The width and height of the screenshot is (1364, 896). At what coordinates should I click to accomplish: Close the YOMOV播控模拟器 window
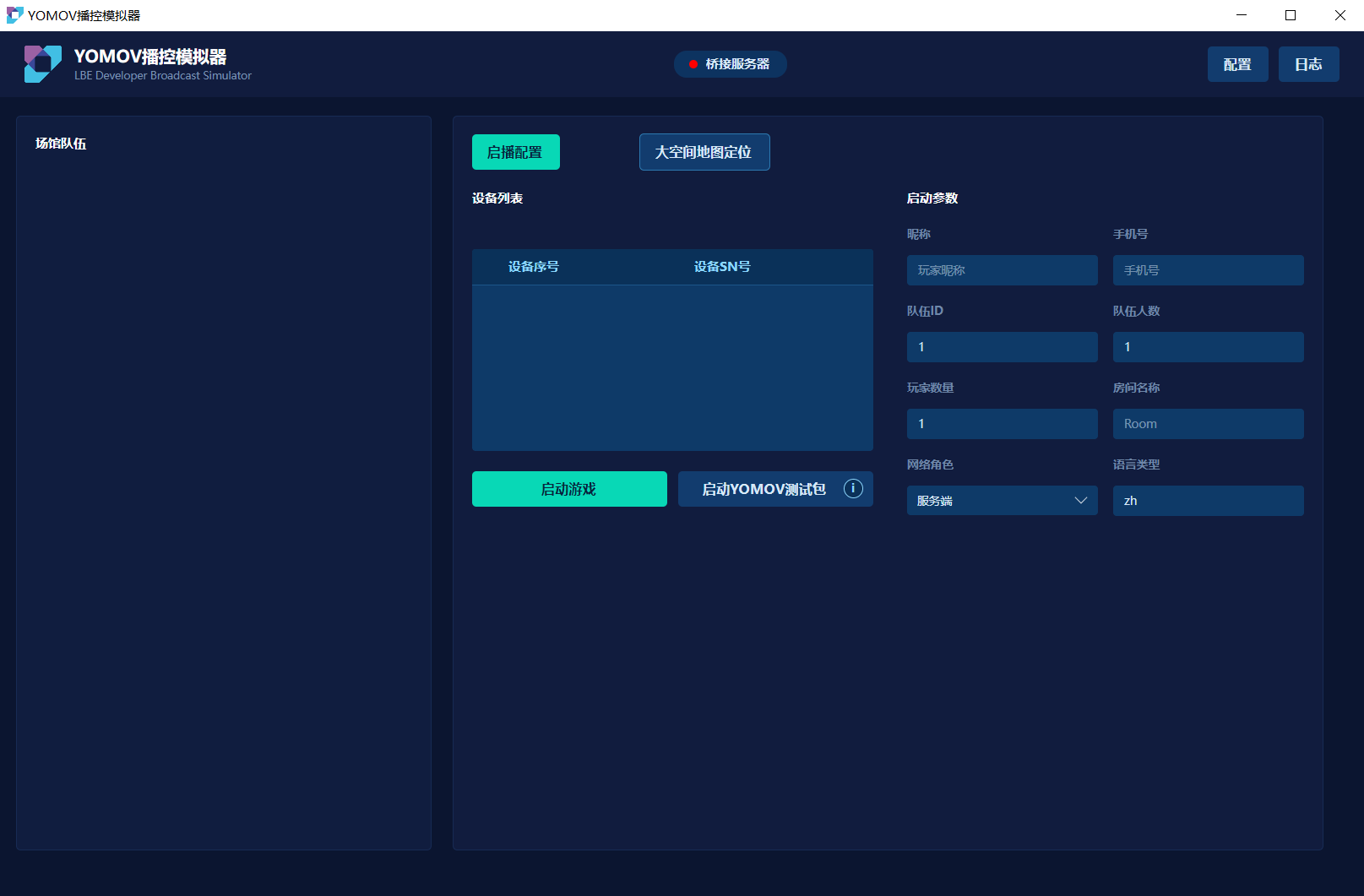click(x=1340, y=15)
